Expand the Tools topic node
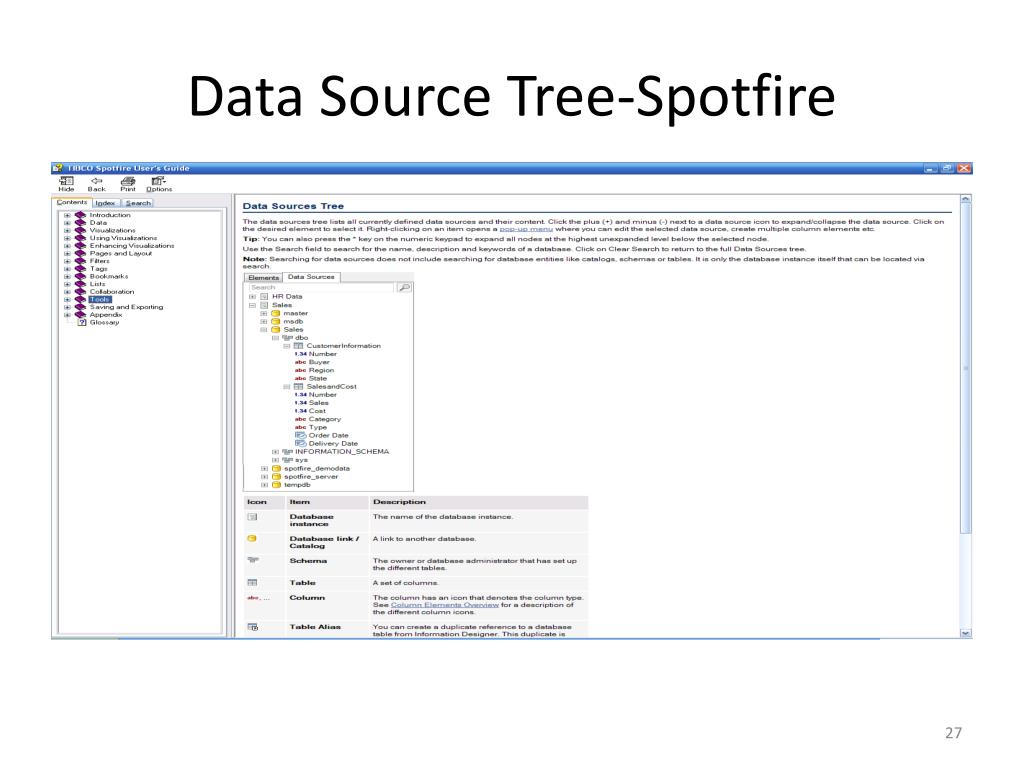Image resolution: width=1024 pixels, height=768 pixels. tap(67, 300)
